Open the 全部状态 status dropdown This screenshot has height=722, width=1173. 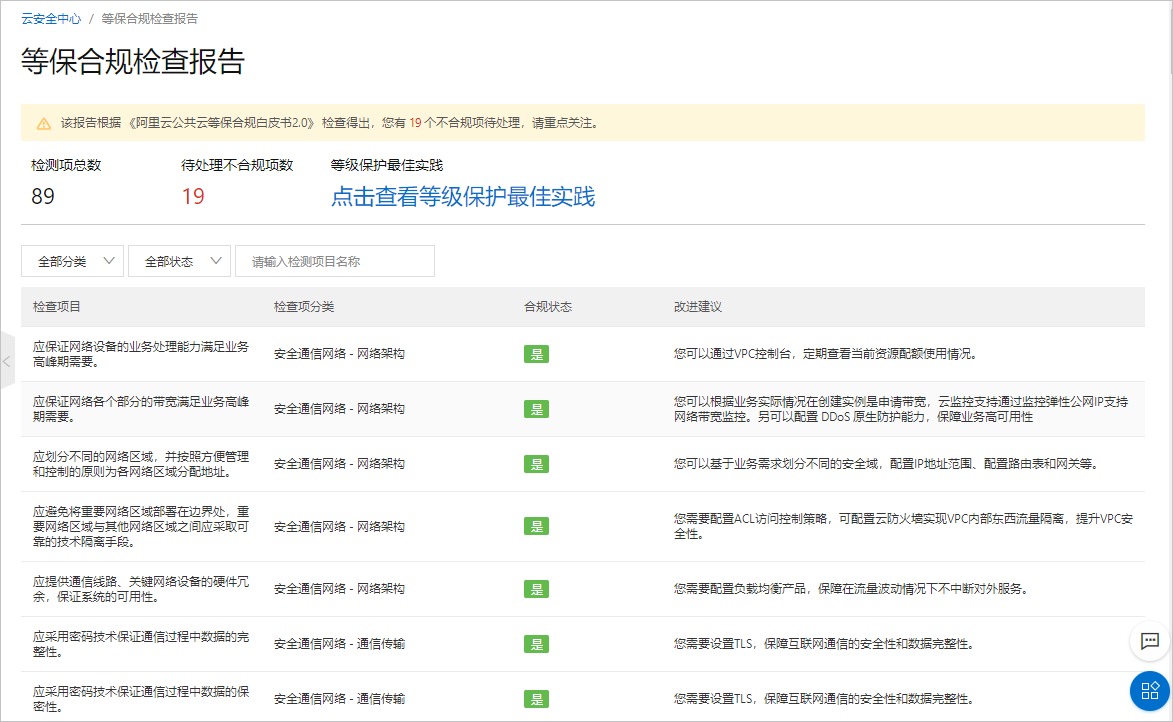(x=180, y=261)
